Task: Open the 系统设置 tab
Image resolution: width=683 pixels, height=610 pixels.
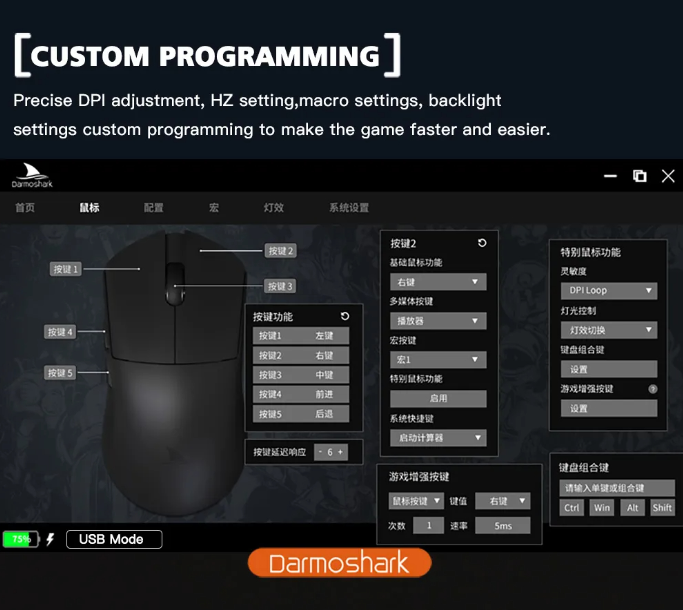Action: [349, 207]
